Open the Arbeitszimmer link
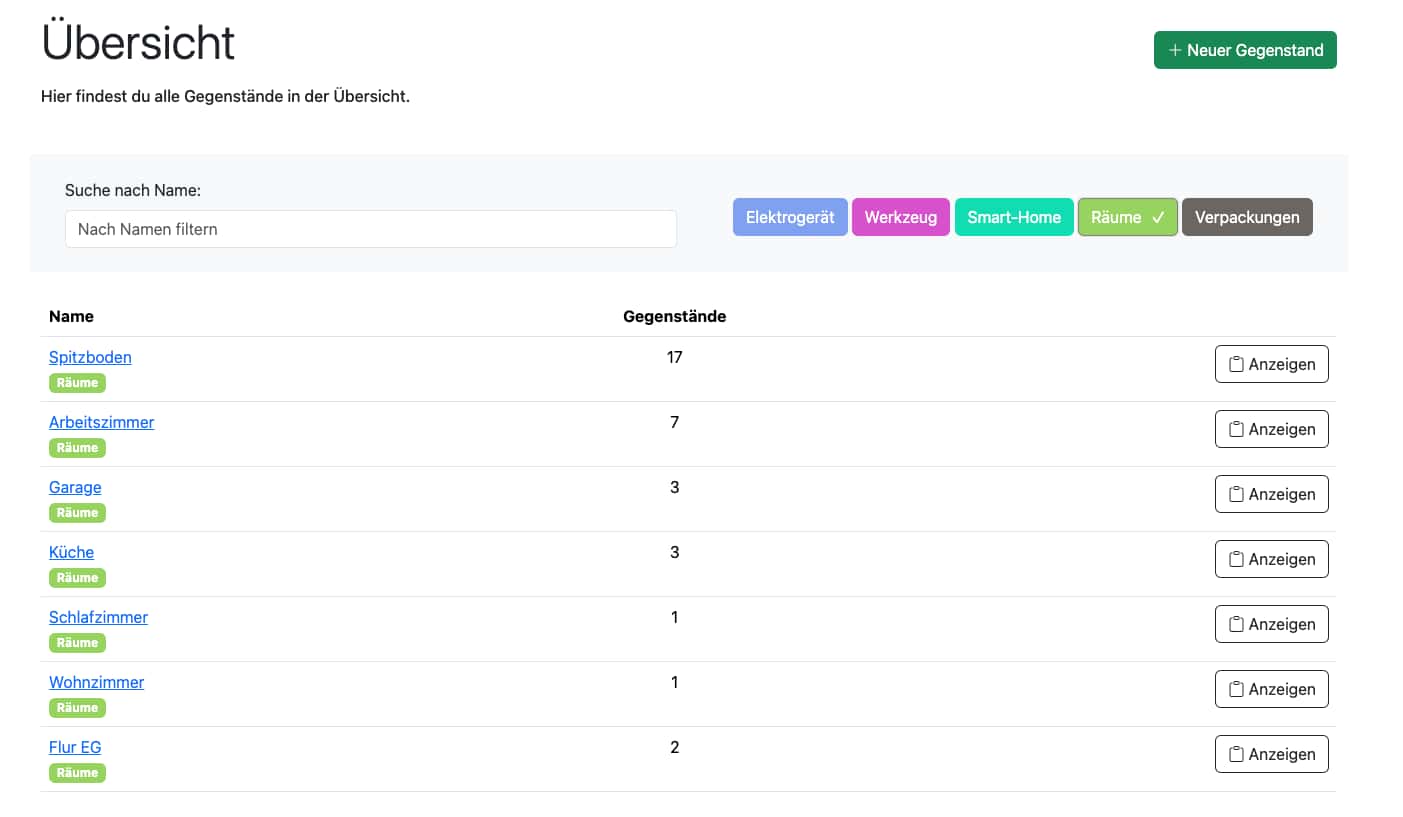 coord(101,422)
